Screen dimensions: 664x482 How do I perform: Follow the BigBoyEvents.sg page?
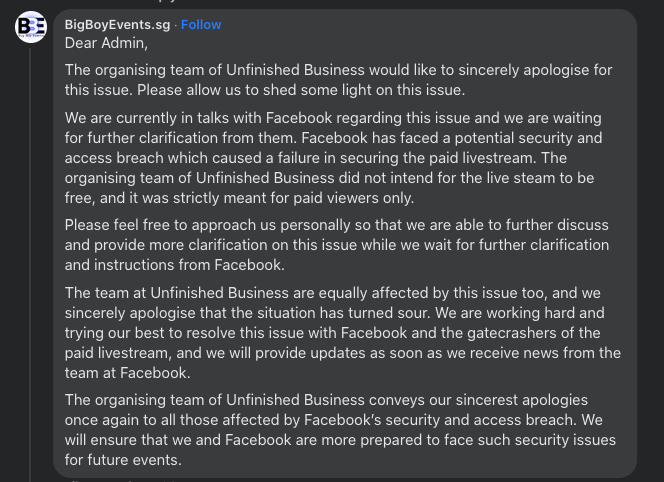[201, 25]
